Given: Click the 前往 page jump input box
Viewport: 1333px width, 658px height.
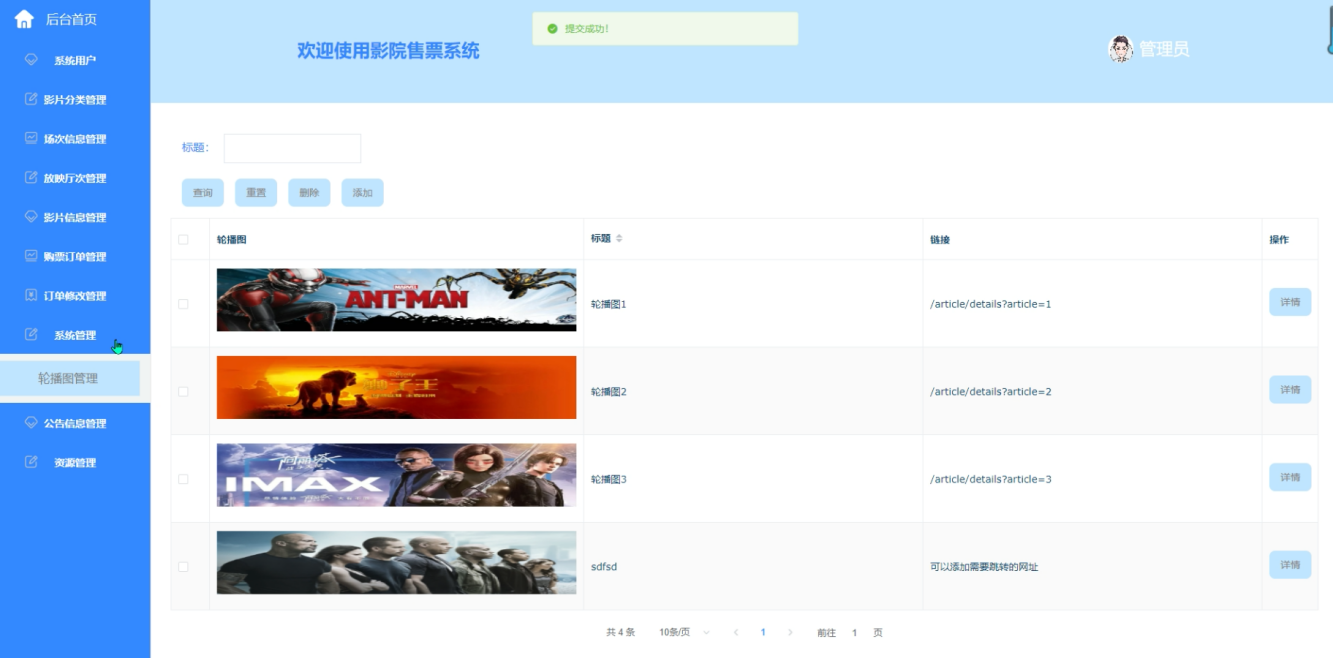Looking at the screenshot, I should (855, 632).
